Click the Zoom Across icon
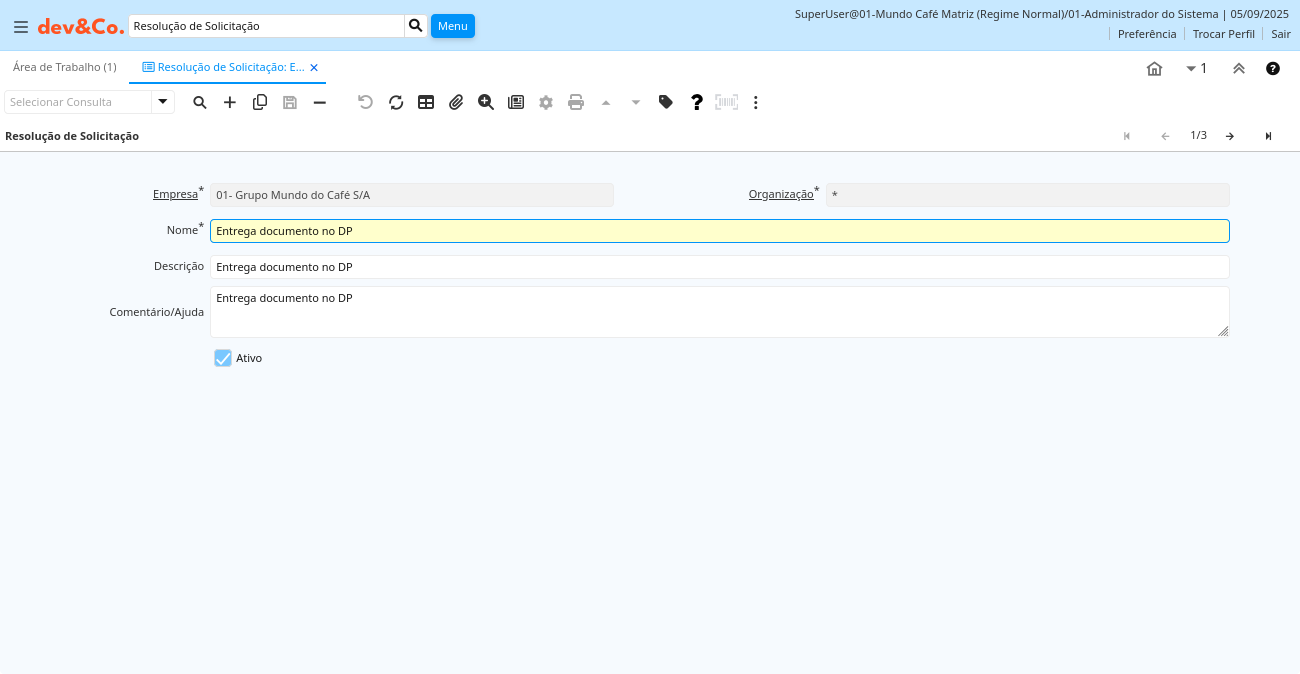This screenshot has width=1300, height=674. click(x=486, y=102)
